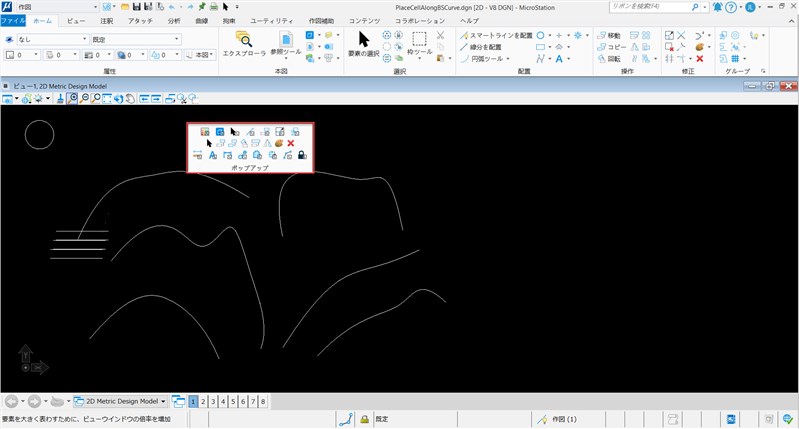Open the 円弧ツール arc tools
799x429 pixels.
click(484, 59)
